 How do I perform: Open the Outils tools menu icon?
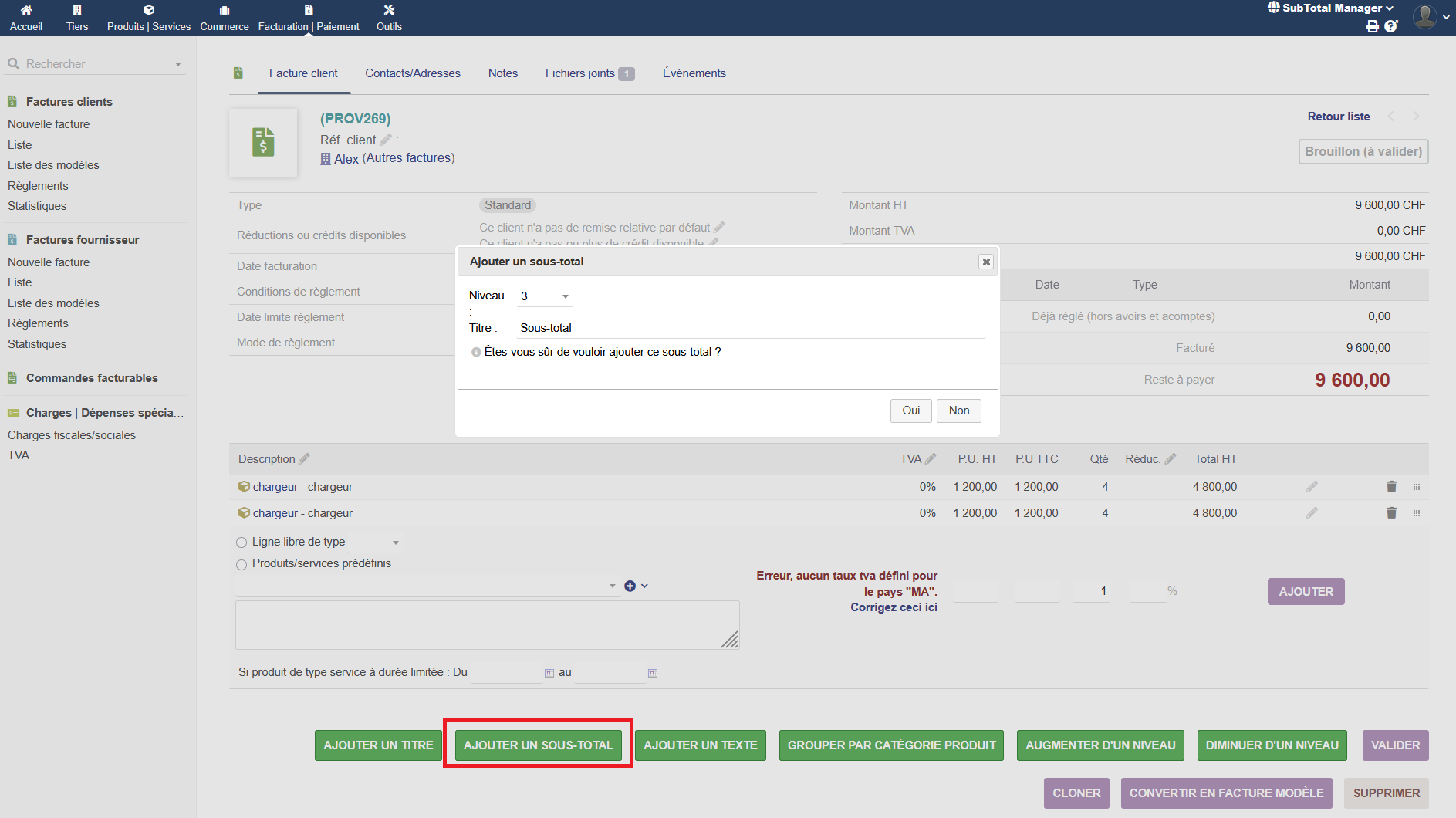click(389, 10)
